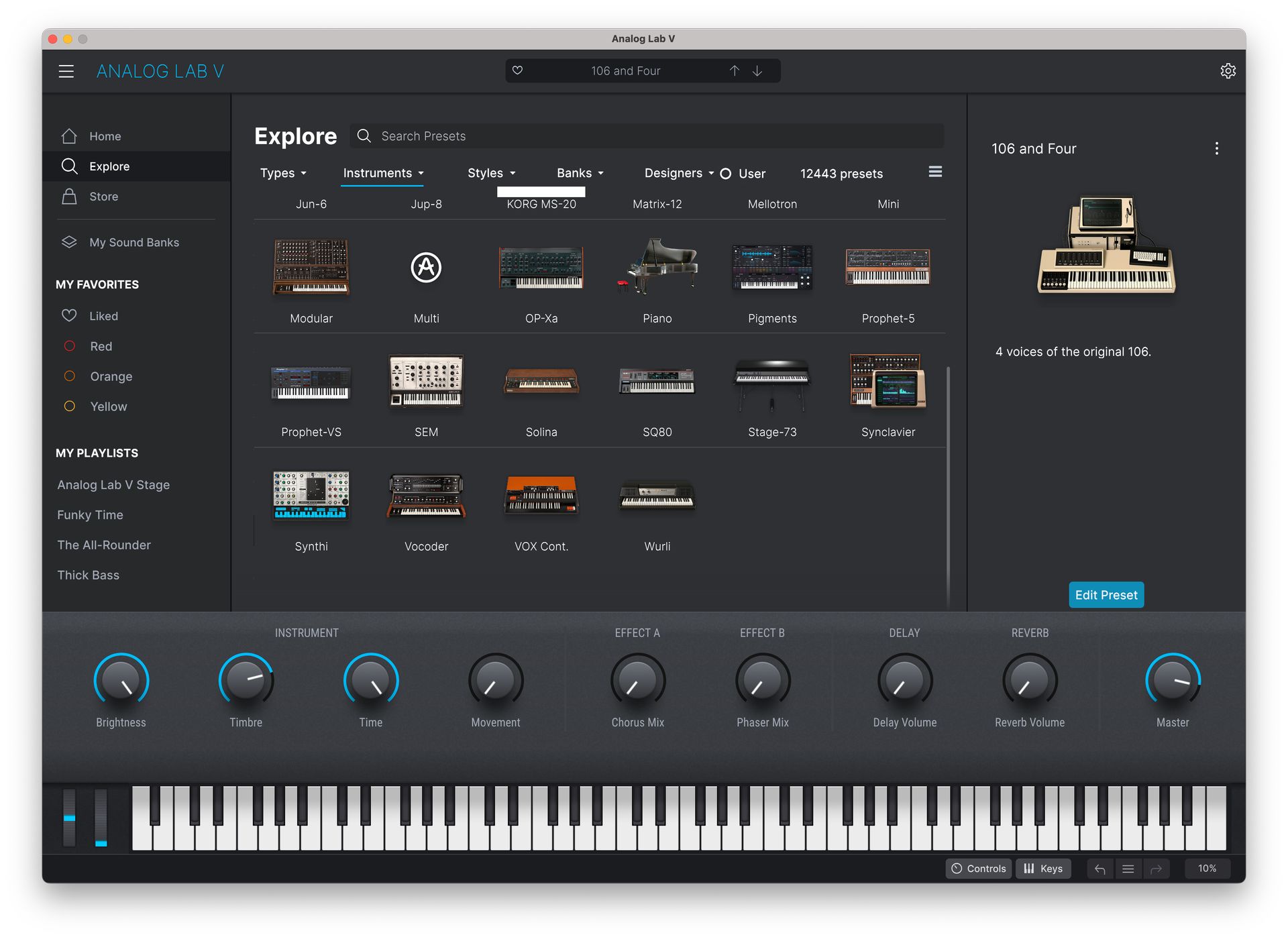Open preset options three-dot menu
Viewport: 1288px width, 939px height.
pyautogui.click(x=1216, y=148)
